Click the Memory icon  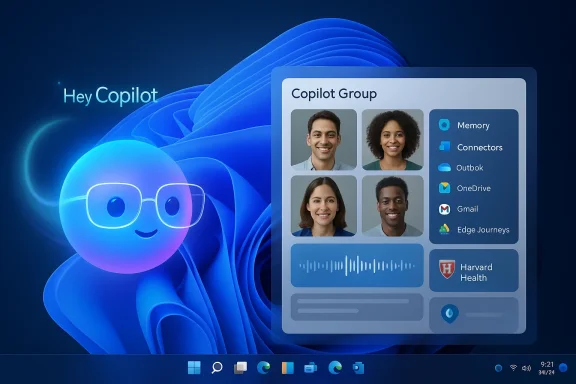pyautogui.click(x=444, y=125)
